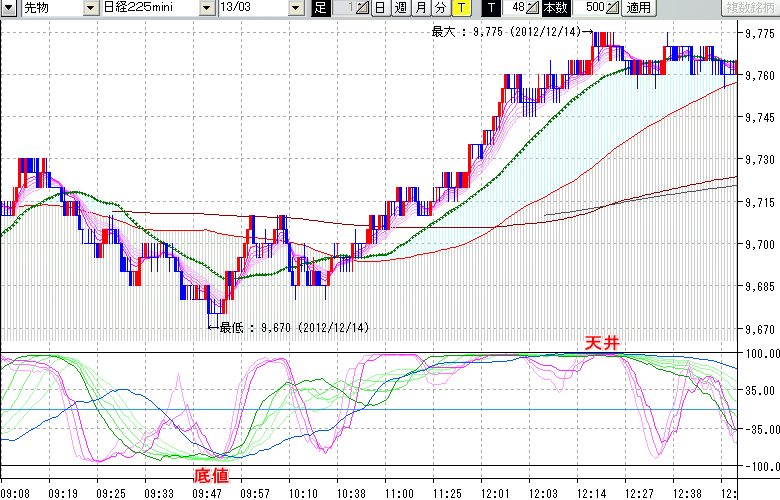This screenshot has height=500, width=780.
Task: Click the red 天井 marker on oscillator
Action: point(603,343)
